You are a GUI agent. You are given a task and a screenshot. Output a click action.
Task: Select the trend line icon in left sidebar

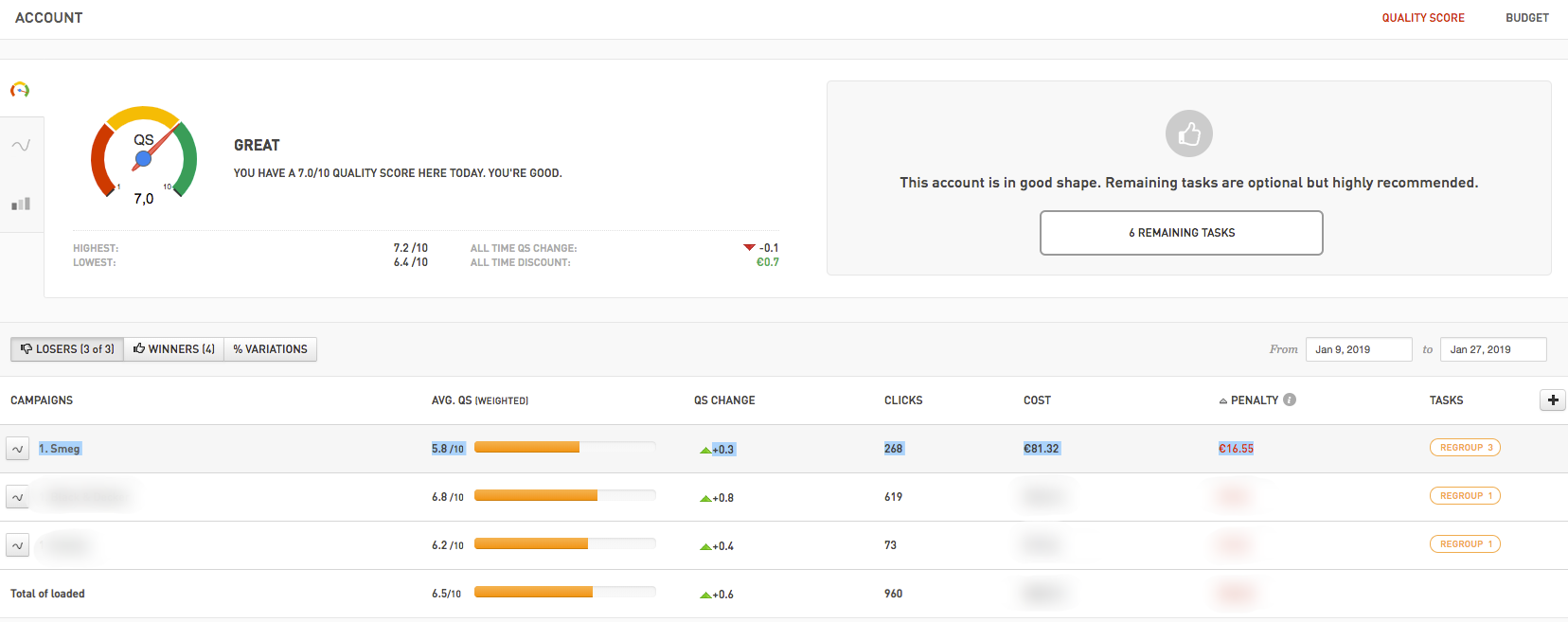[21, 145]
